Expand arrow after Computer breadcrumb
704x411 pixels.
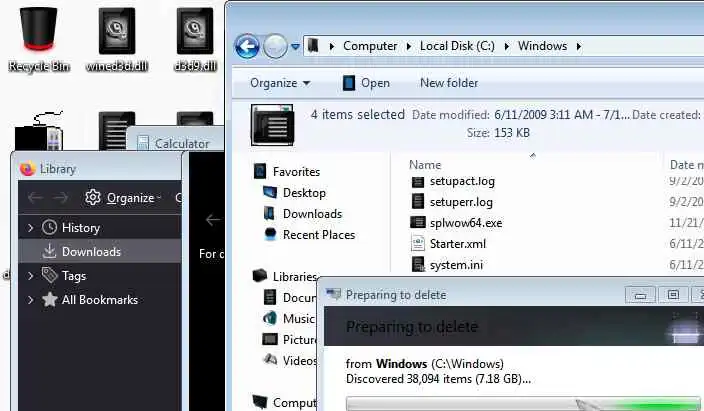409,46
